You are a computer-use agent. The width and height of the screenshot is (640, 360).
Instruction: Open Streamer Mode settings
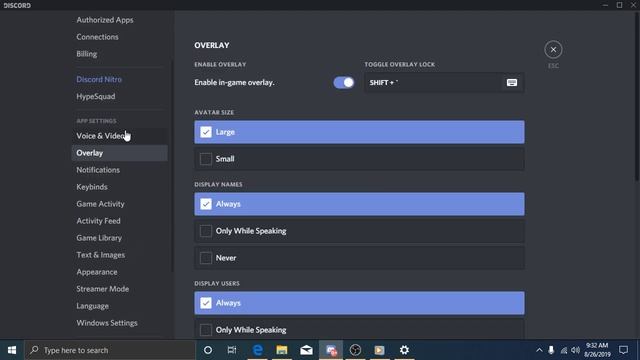click(x=102, y=289)
